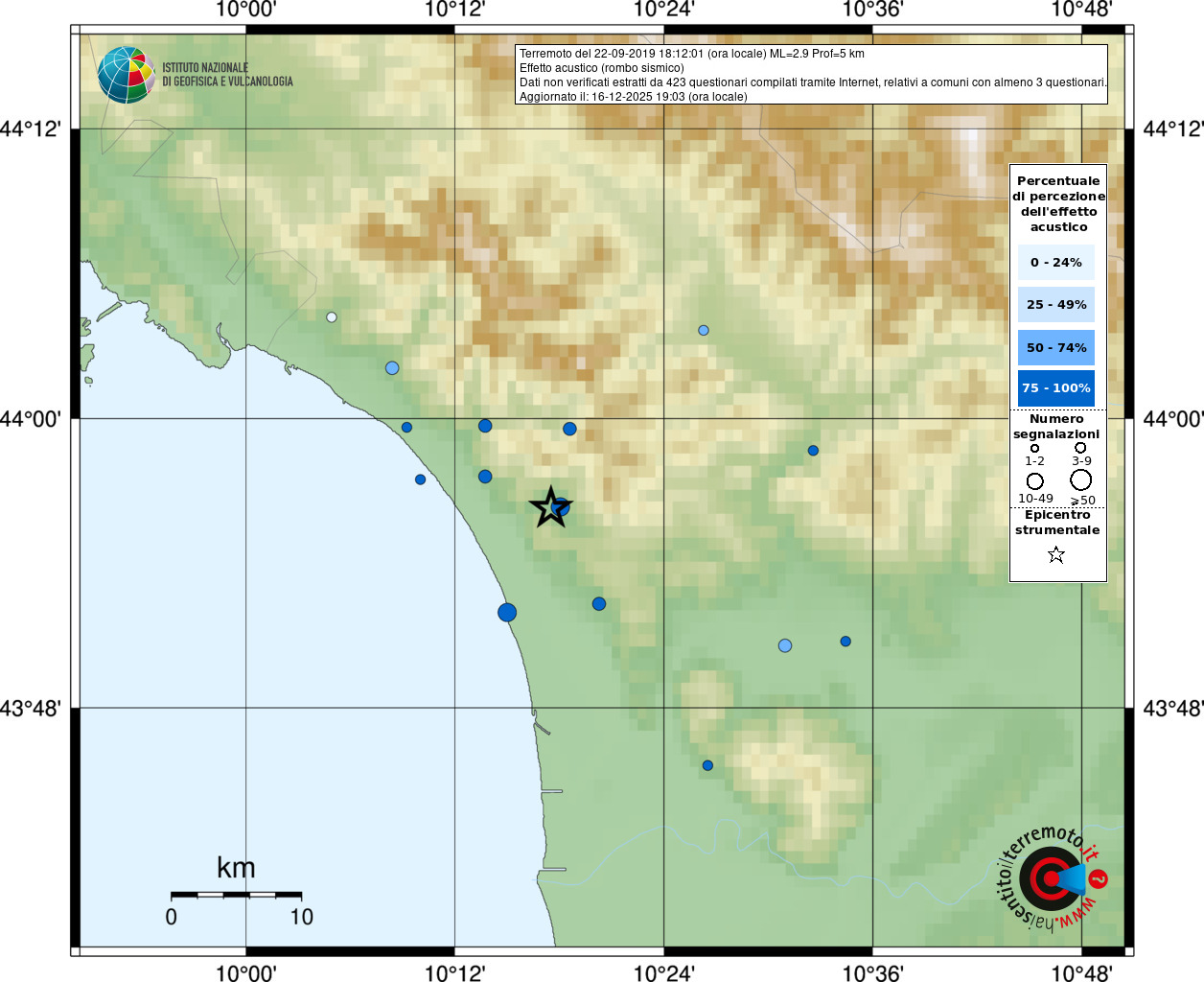1204x982 pixels.
Task: Click the epicenter star symbol in the legend
Action: 1056,554
